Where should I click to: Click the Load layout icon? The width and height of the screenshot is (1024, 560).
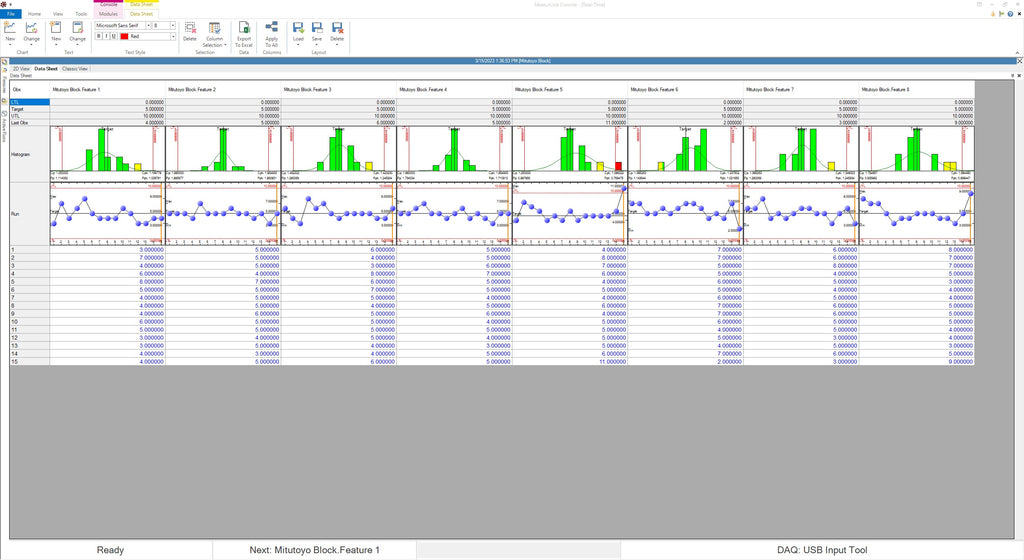pos(298,27)
